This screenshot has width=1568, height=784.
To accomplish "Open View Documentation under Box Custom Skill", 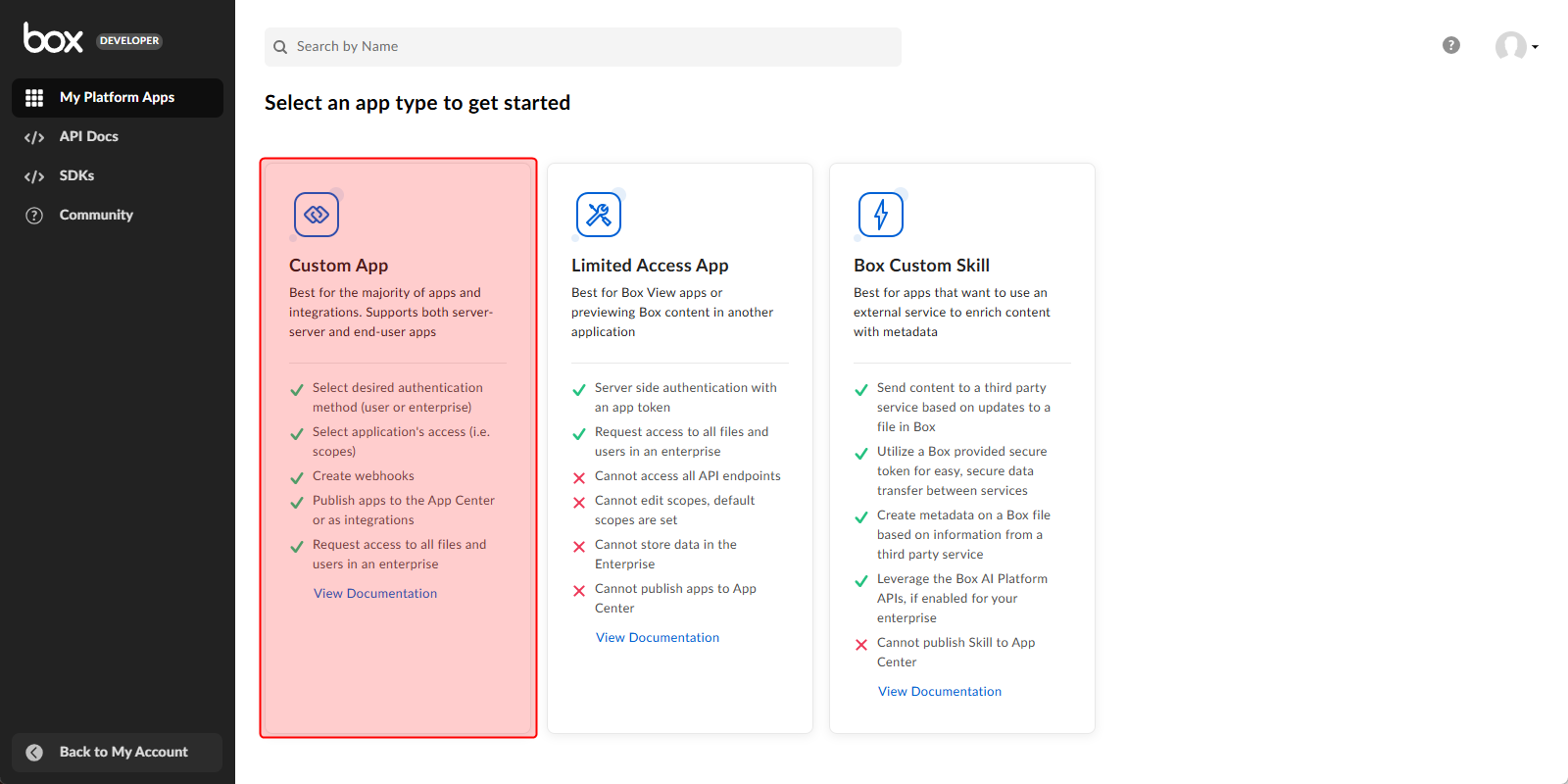I will (x=940, y=692).
